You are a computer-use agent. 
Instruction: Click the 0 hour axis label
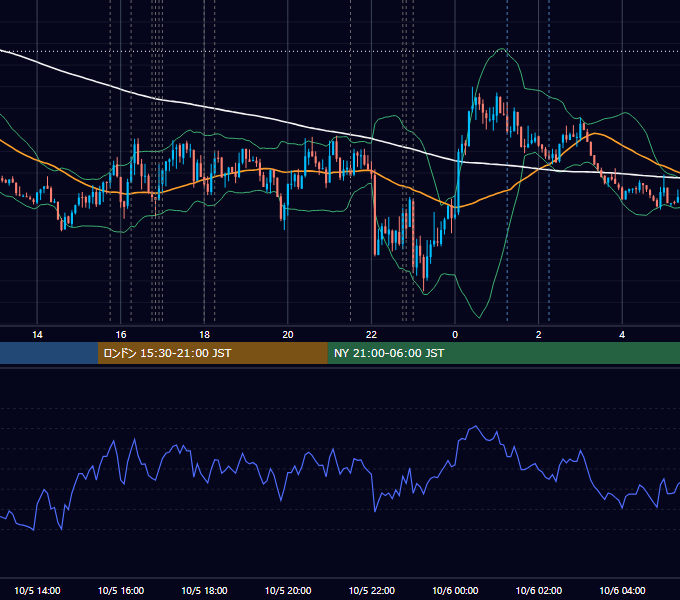(x=455, y=335)
